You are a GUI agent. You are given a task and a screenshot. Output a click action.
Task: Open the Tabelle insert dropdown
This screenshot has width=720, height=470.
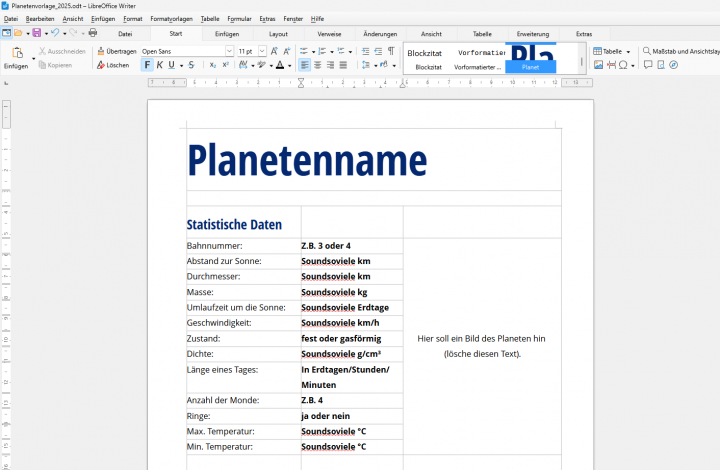[x=629, y=51]
